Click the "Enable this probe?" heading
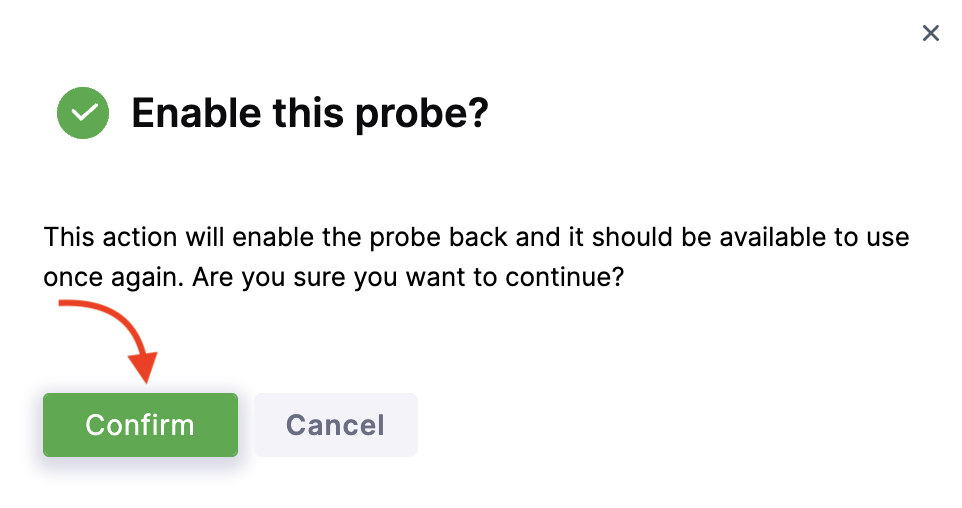This screenshot has width=962, height=508. tap(309, 114)
